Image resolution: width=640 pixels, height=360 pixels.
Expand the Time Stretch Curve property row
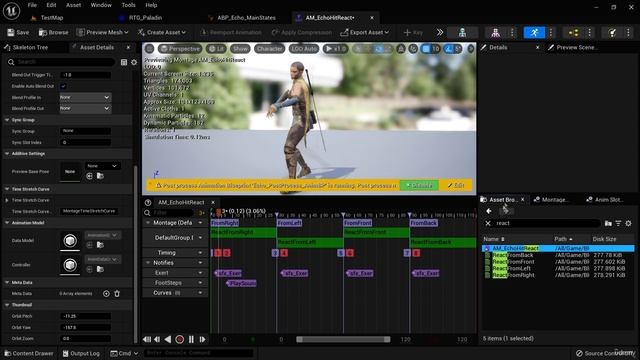7,200
